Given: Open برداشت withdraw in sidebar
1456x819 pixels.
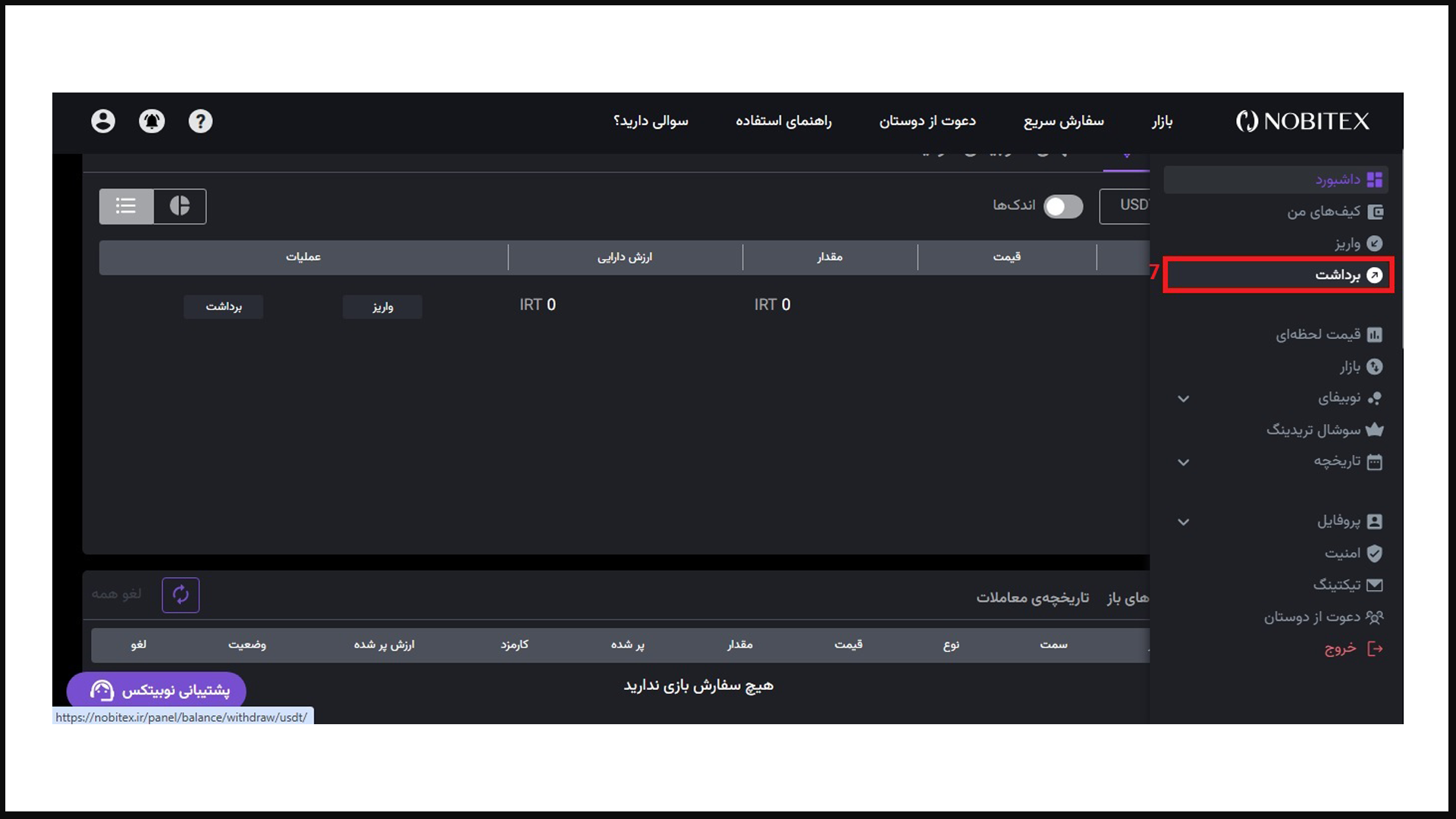Looking at the screenshot, I should pyautogui.click(x=1279, y=275).
